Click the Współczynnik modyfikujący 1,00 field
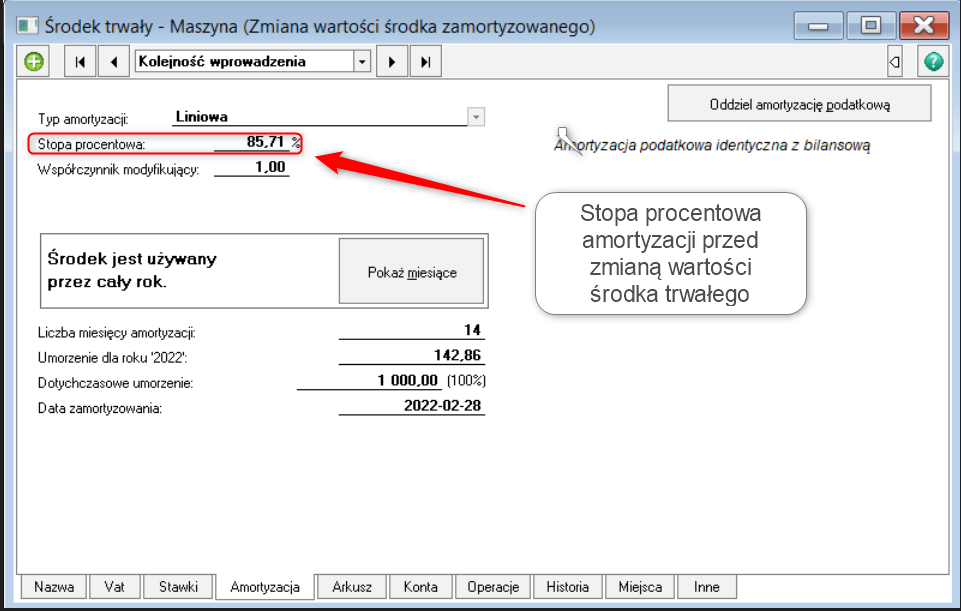Viewport: 961px width, 611px height. [251, 167]
